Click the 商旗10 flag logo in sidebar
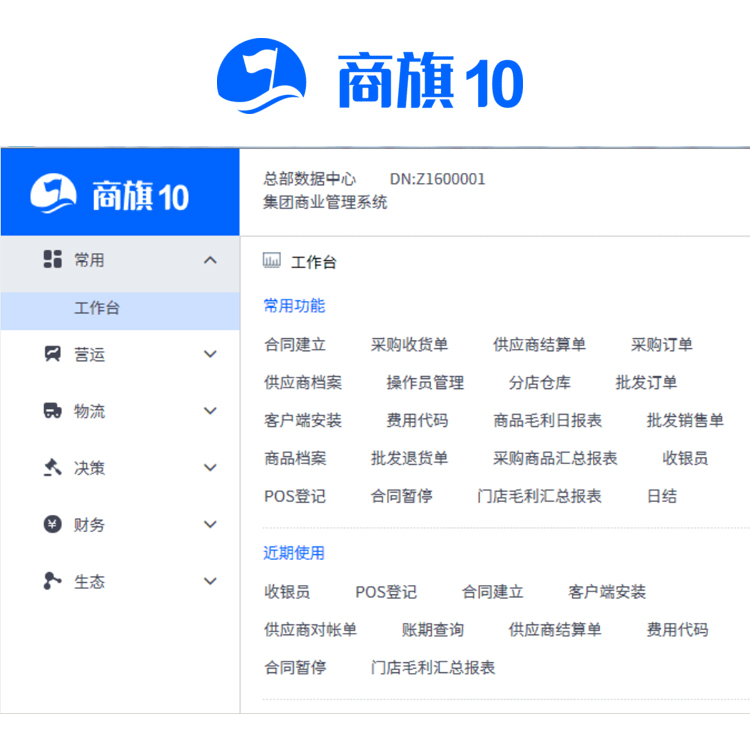 coord(54,194)
